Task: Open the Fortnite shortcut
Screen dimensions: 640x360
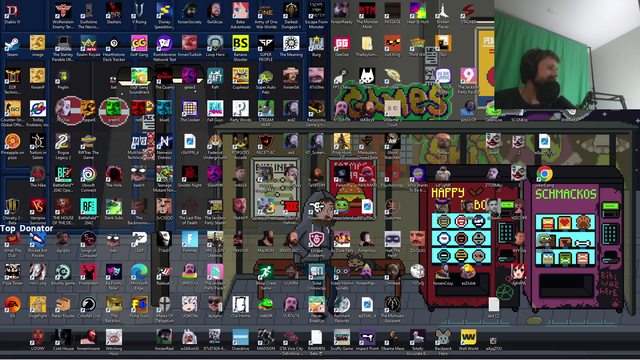Action: [190, 242]
